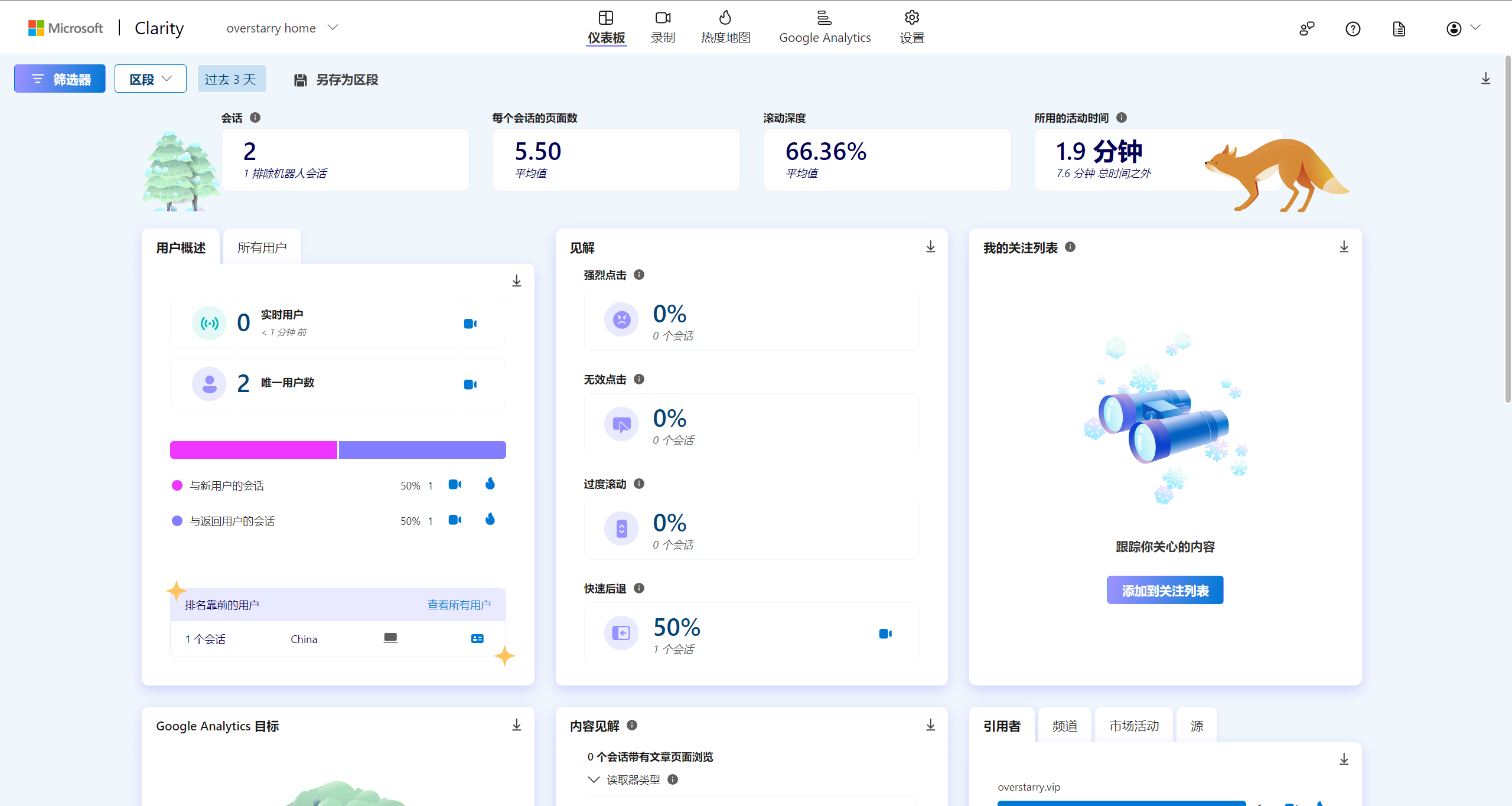Click the 添加到关注列表 button
Image resolution: width=1512 pixels, height=806 pixels.
pyautogui.click(x=1165, y=590)
